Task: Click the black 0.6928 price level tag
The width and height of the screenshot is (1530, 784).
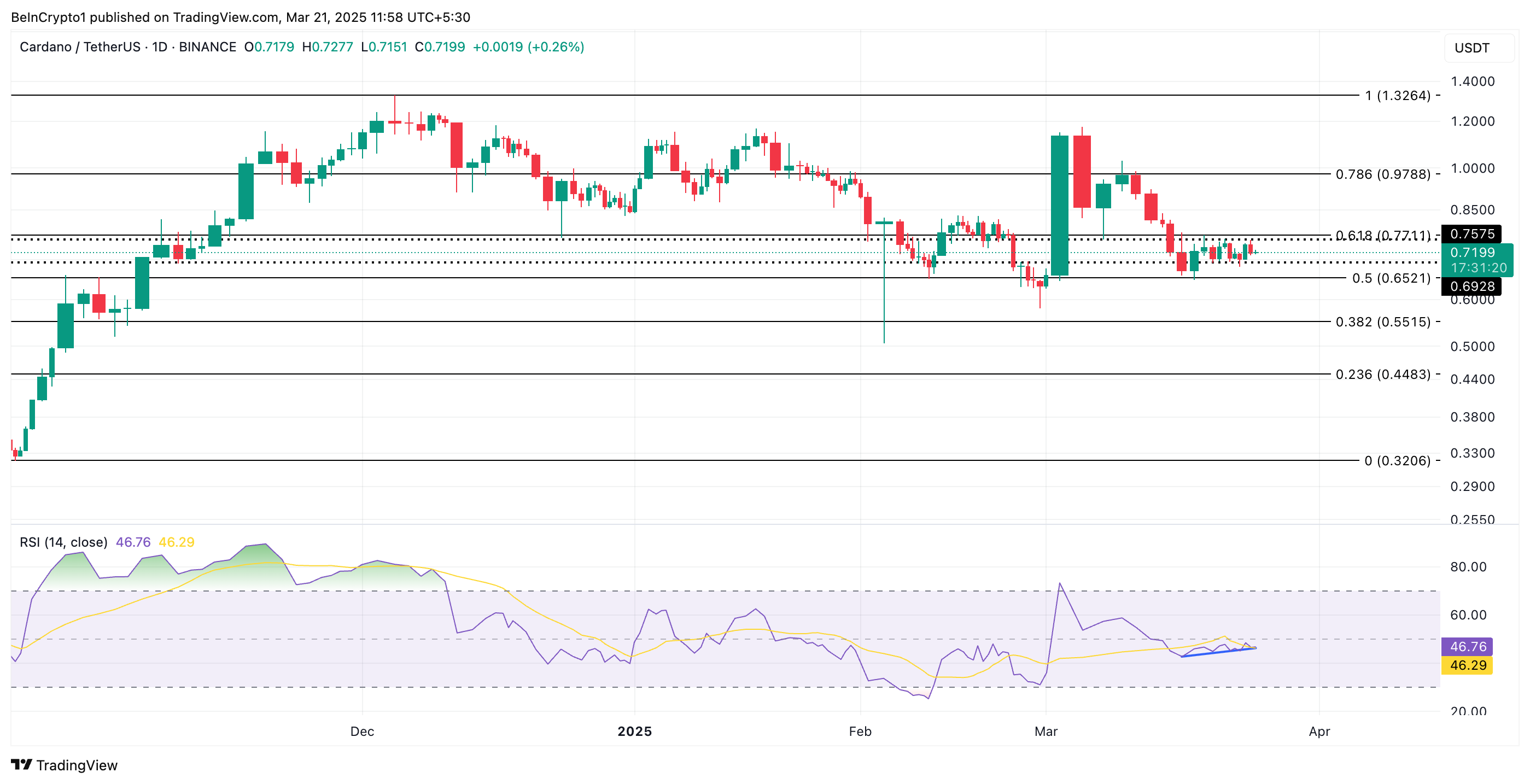Action: (x=1472, y=286)
